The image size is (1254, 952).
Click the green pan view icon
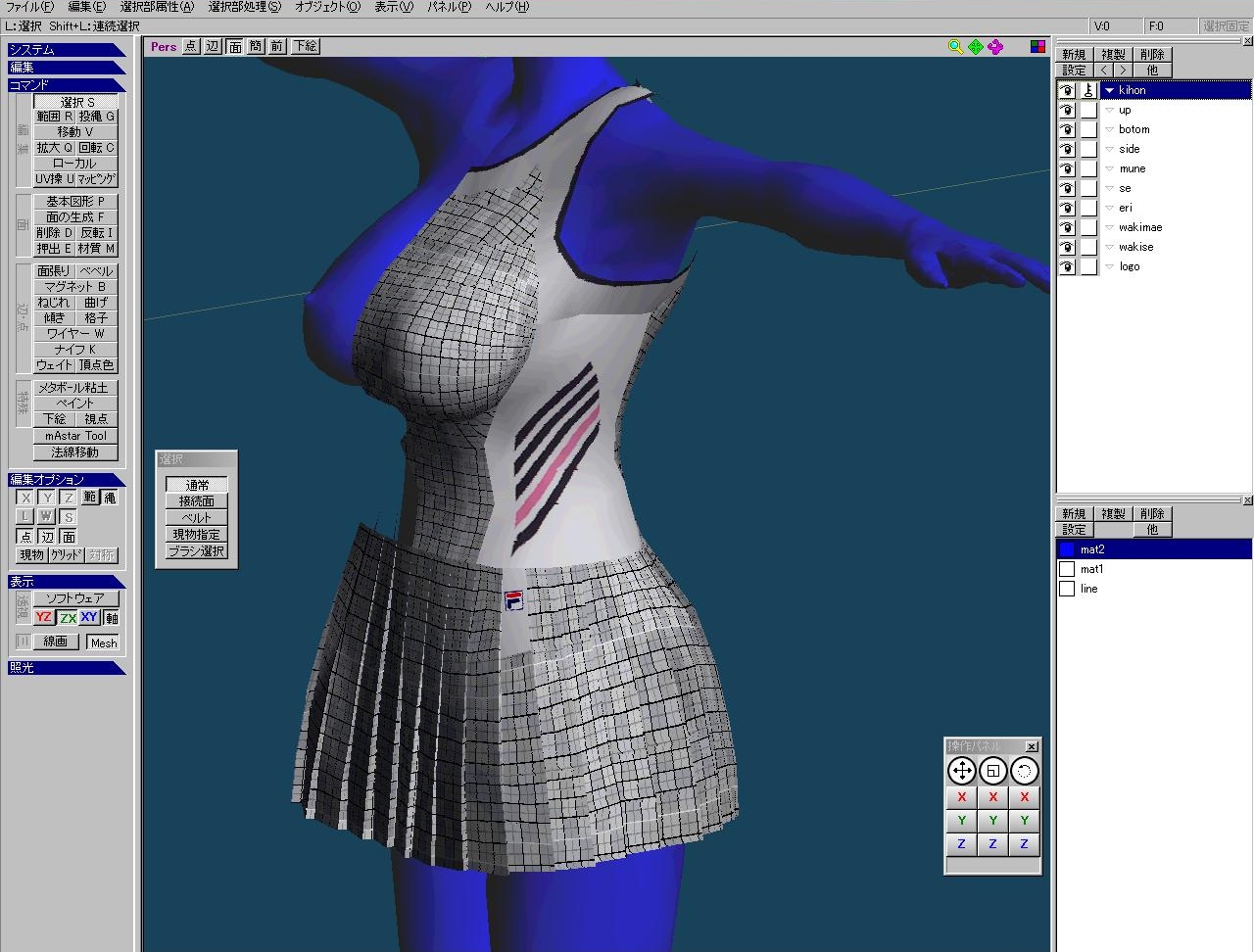tap(976, 46)
